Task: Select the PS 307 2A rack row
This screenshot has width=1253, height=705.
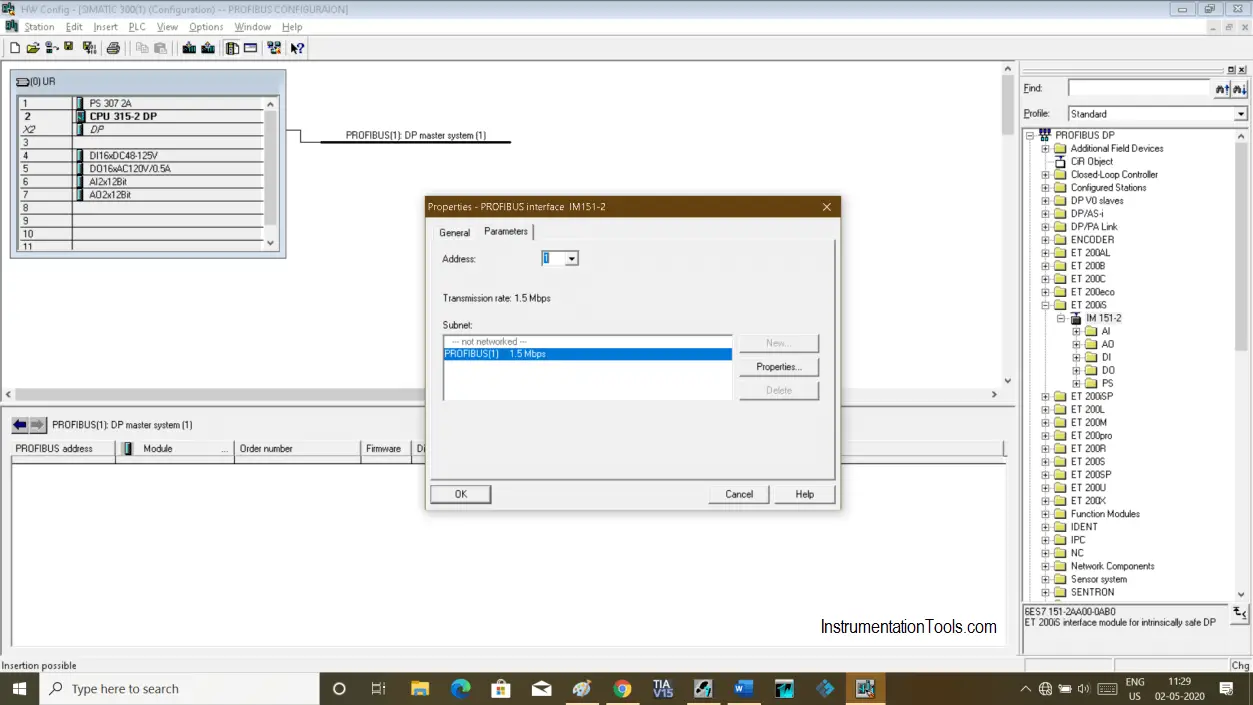Action: click(x=140, y=103)
